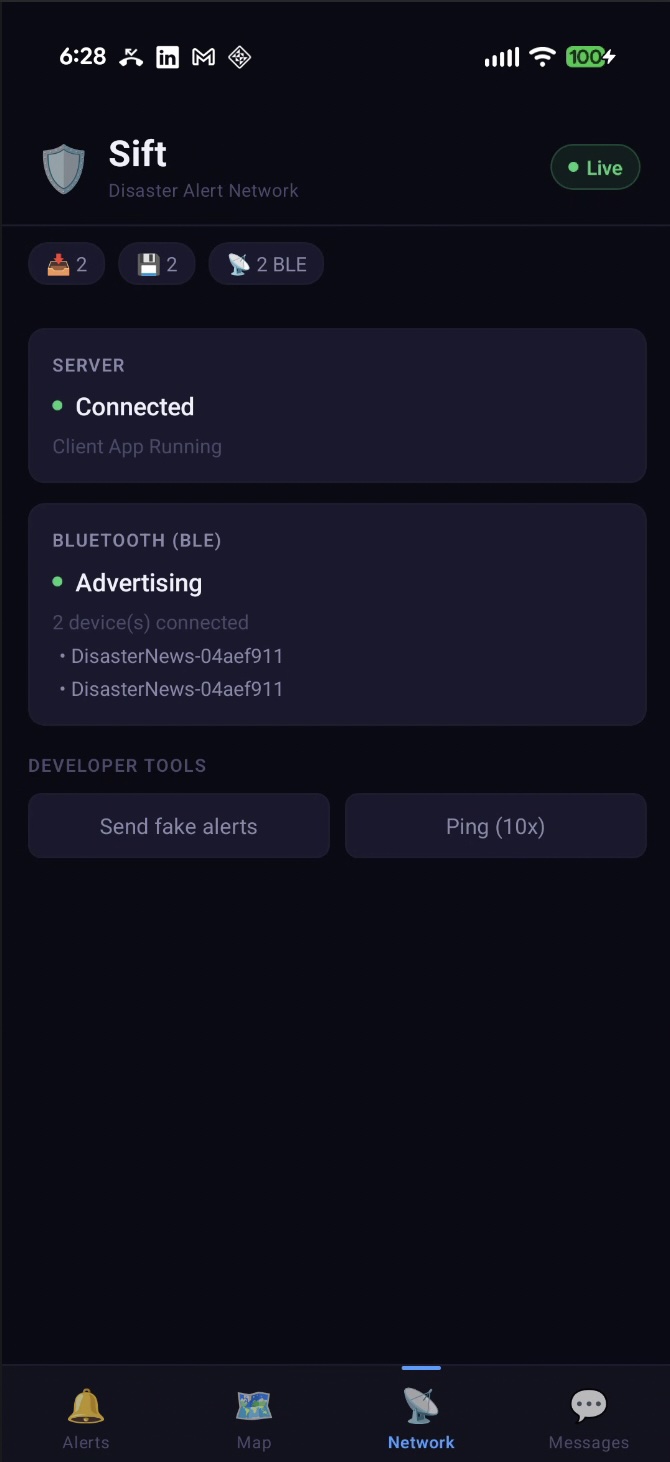The height and width of the screenshot is (1462, 670).
Task: Select the Network satellite dish icon
Action: pyautogui.click(x=421, y=1405)
